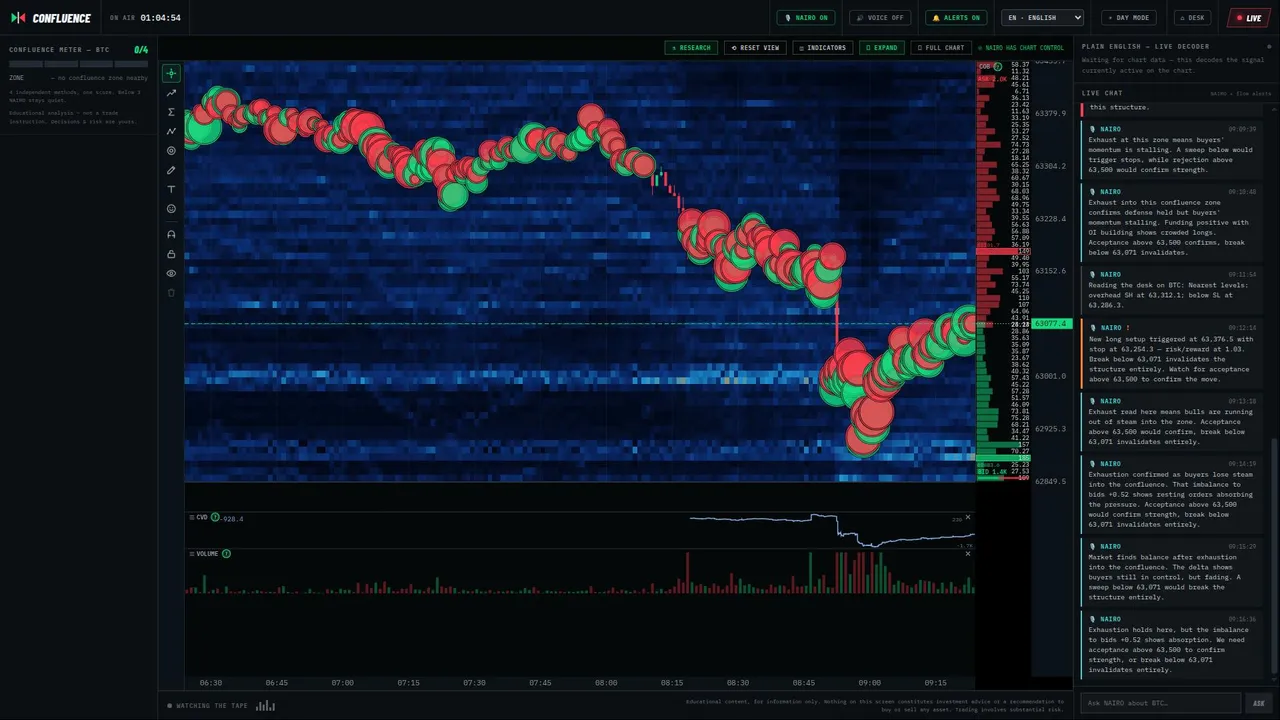Select the crosshair cursor tool
The width and height of the screenshot is (1280, 720).
tap(171, 73)
